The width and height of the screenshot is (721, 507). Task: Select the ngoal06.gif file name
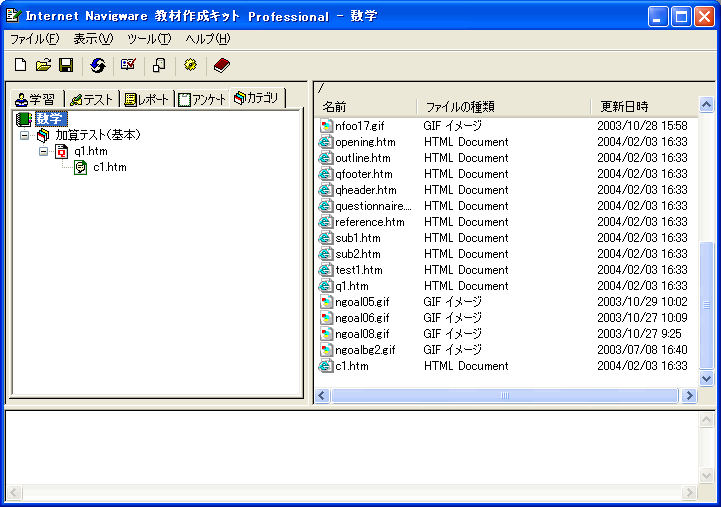point(362,318)
